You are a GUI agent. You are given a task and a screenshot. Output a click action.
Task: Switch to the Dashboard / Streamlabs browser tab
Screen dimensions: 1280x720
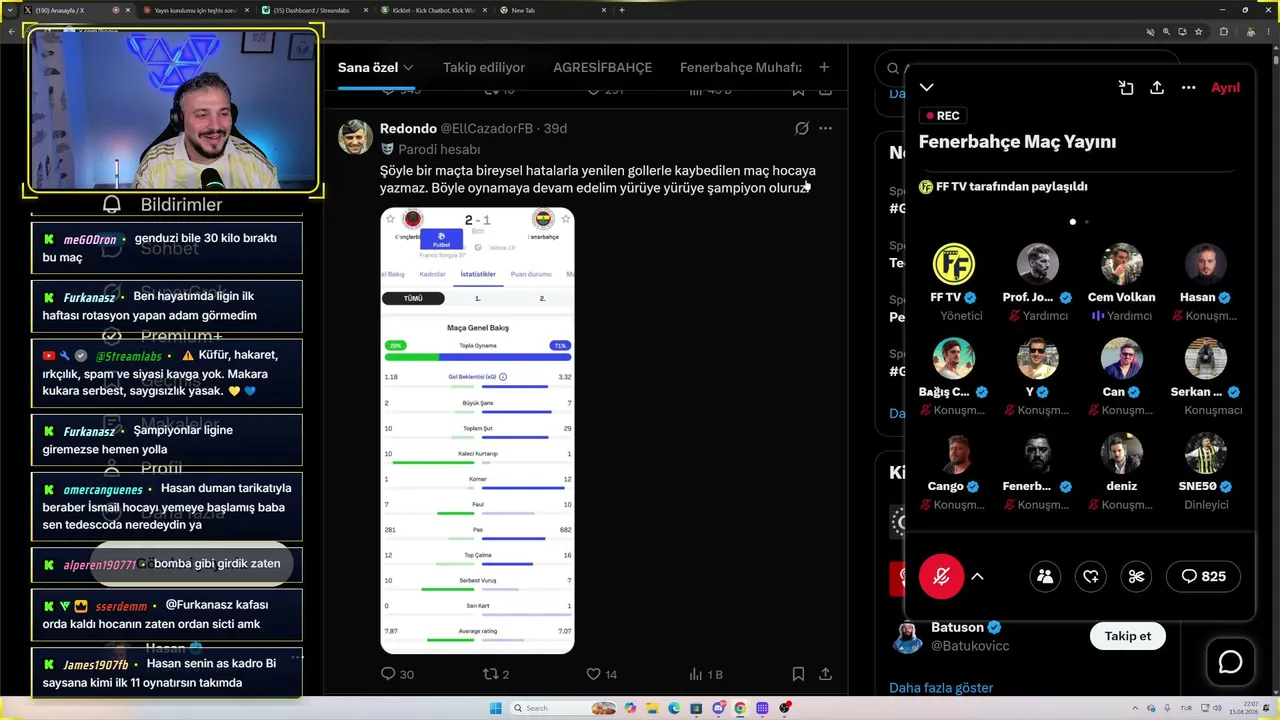coord(314,10)
